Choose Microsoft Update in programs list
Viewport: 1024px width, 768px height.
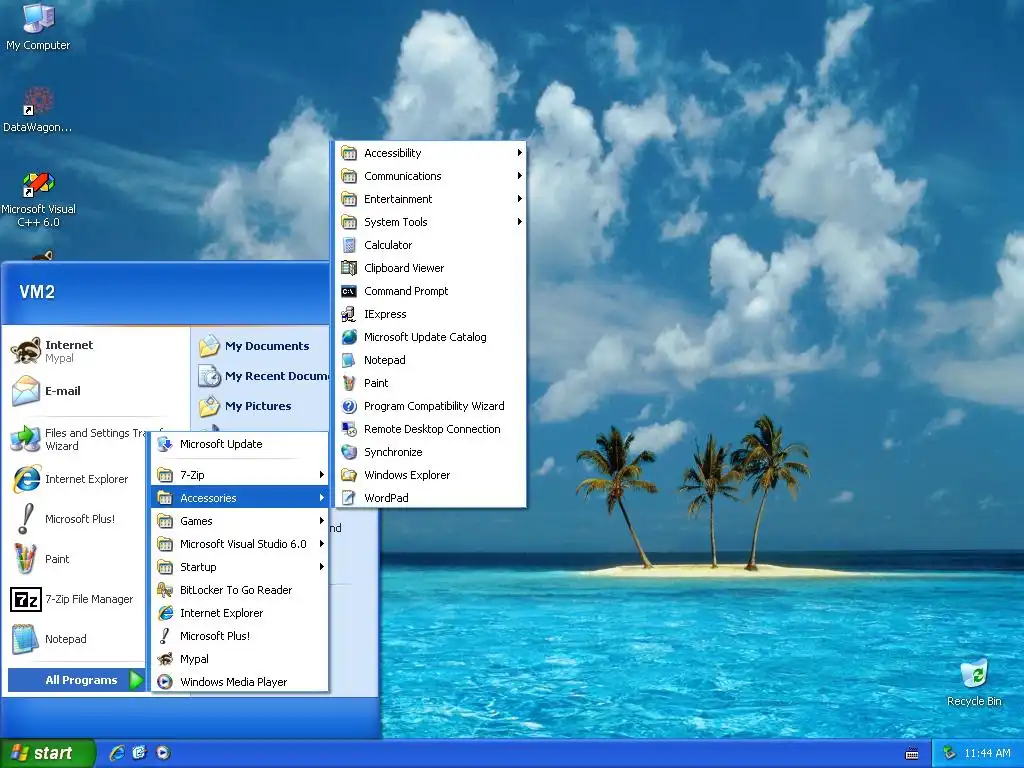point(239,444)
